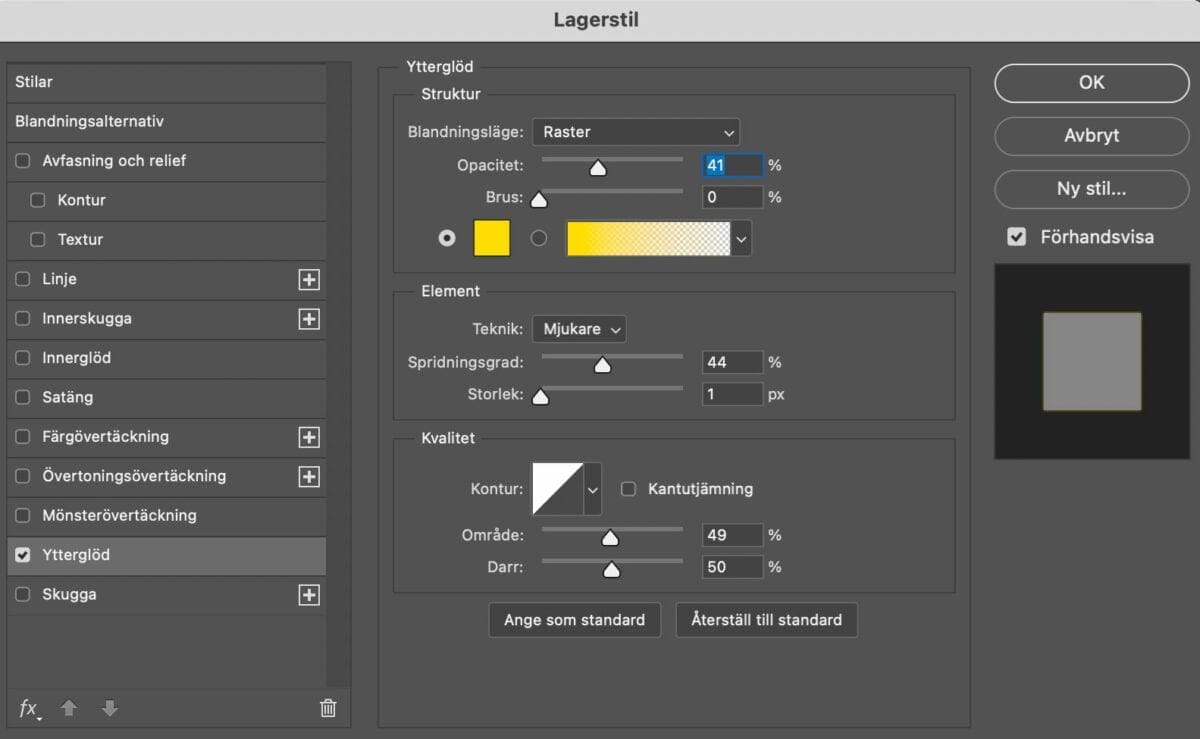This screenshot has width=1200, height=739.
Task: Open the Stilar section
Action: click(x=166, y=82)
